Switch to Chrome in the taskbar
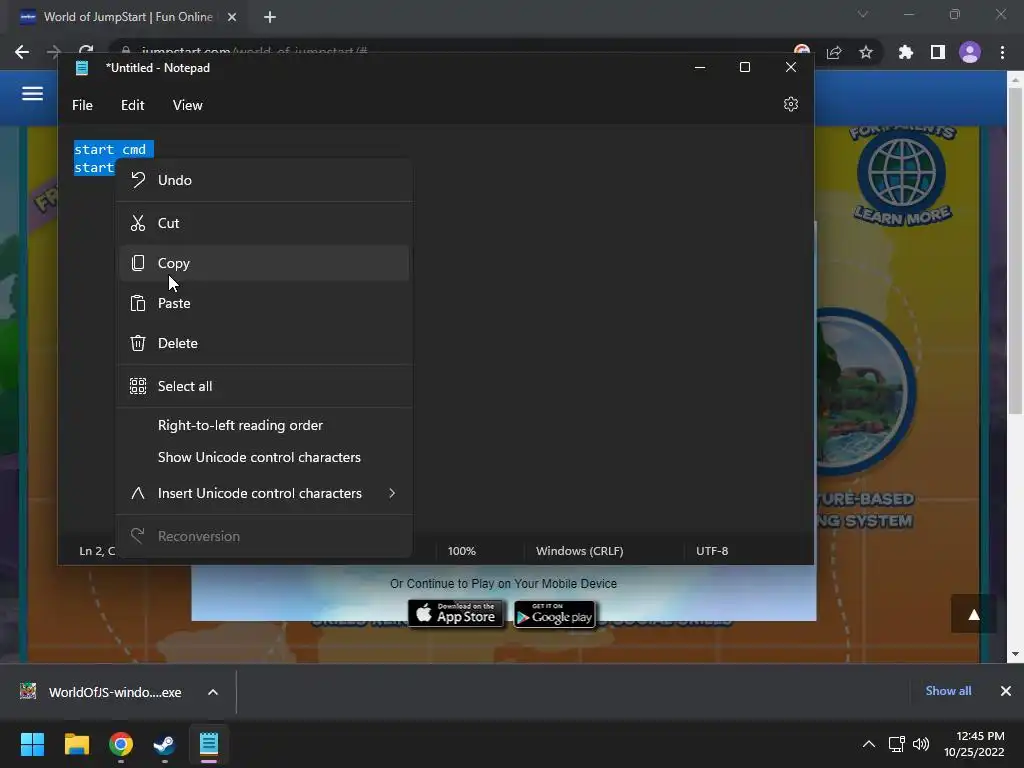This screenshot has width=1024, height=768. [121, 744]
